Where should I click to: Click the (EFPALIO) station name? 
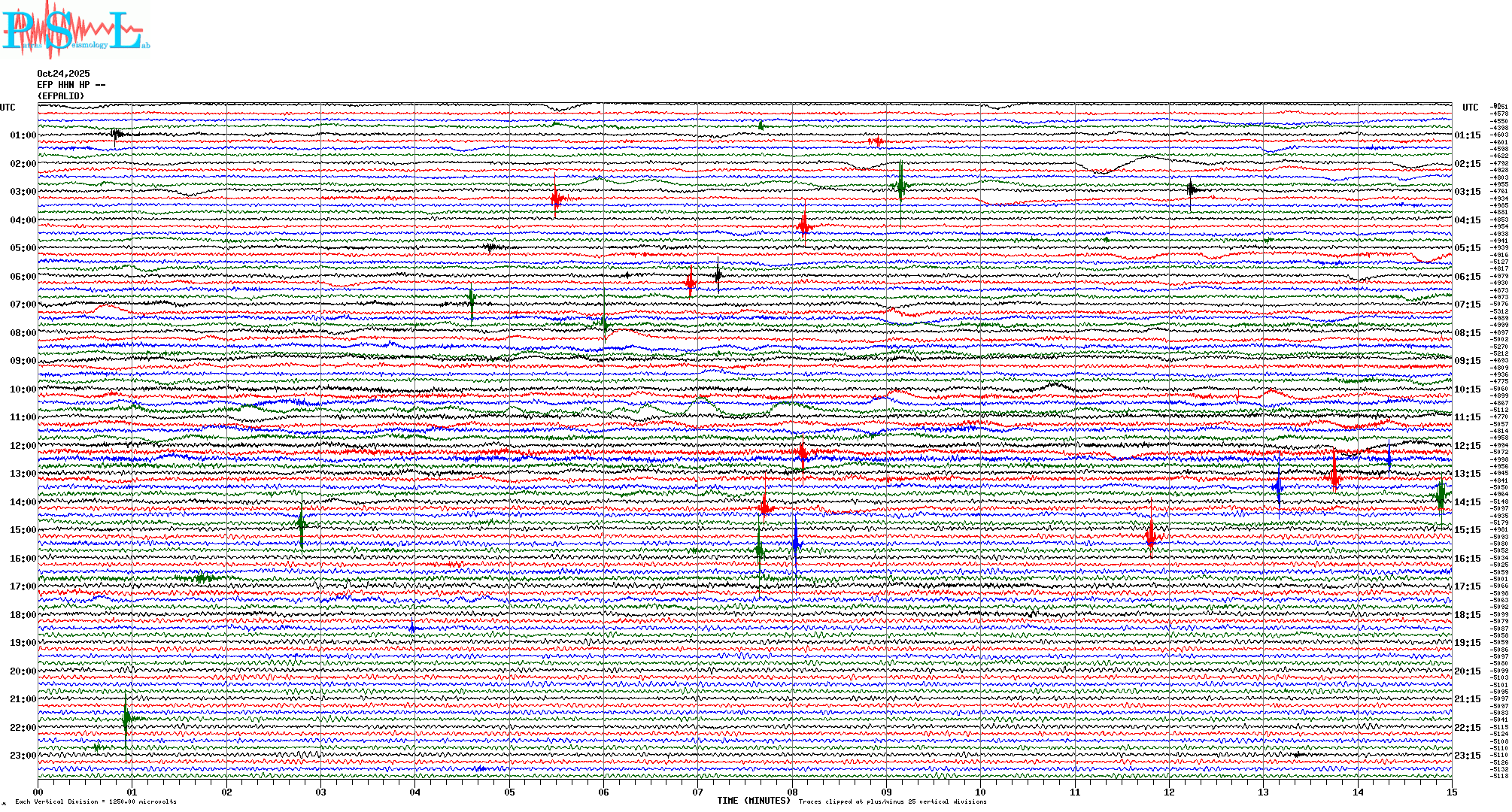[61, 96]
